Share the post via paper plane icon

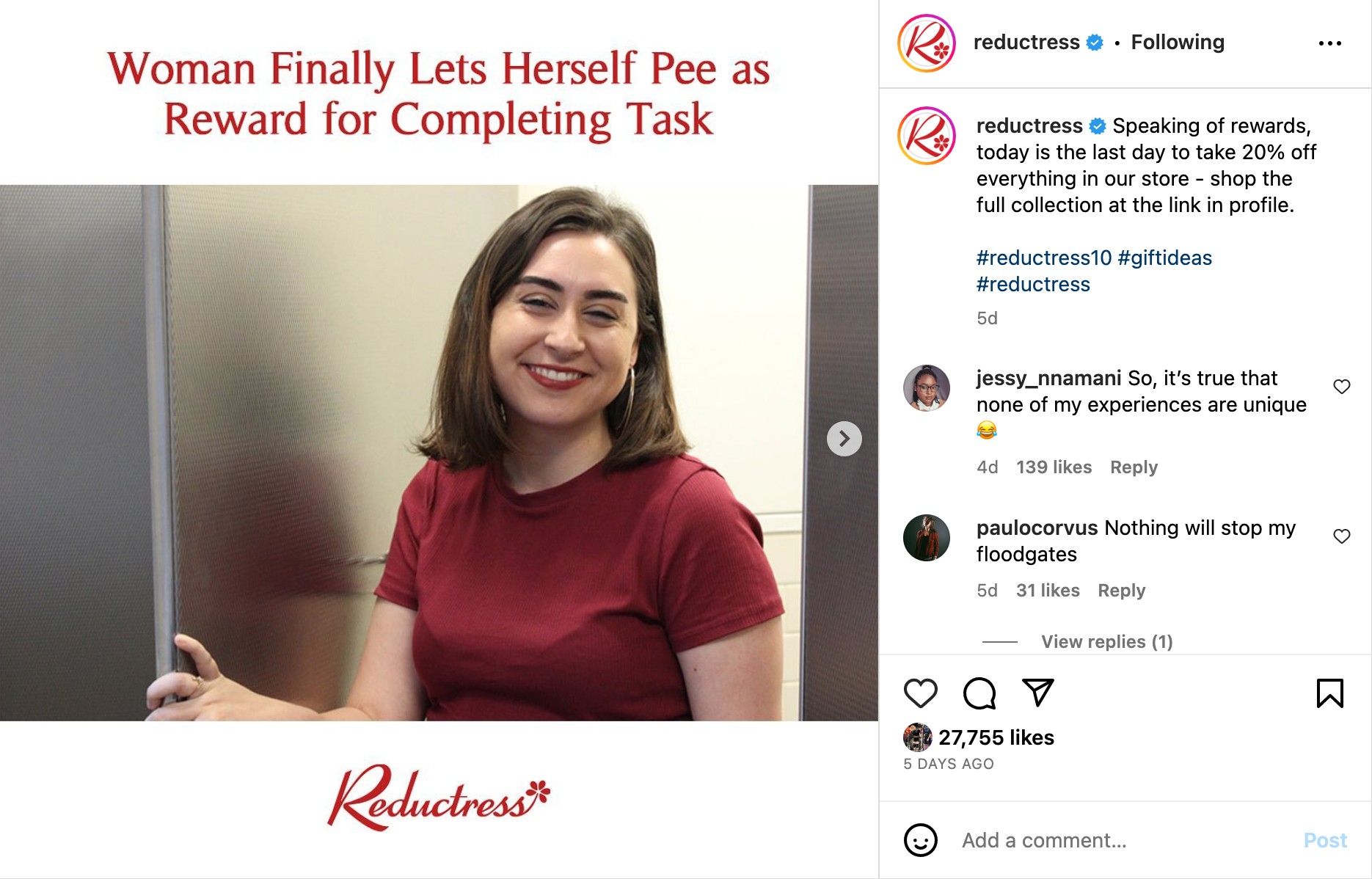tap(1037, 693)
